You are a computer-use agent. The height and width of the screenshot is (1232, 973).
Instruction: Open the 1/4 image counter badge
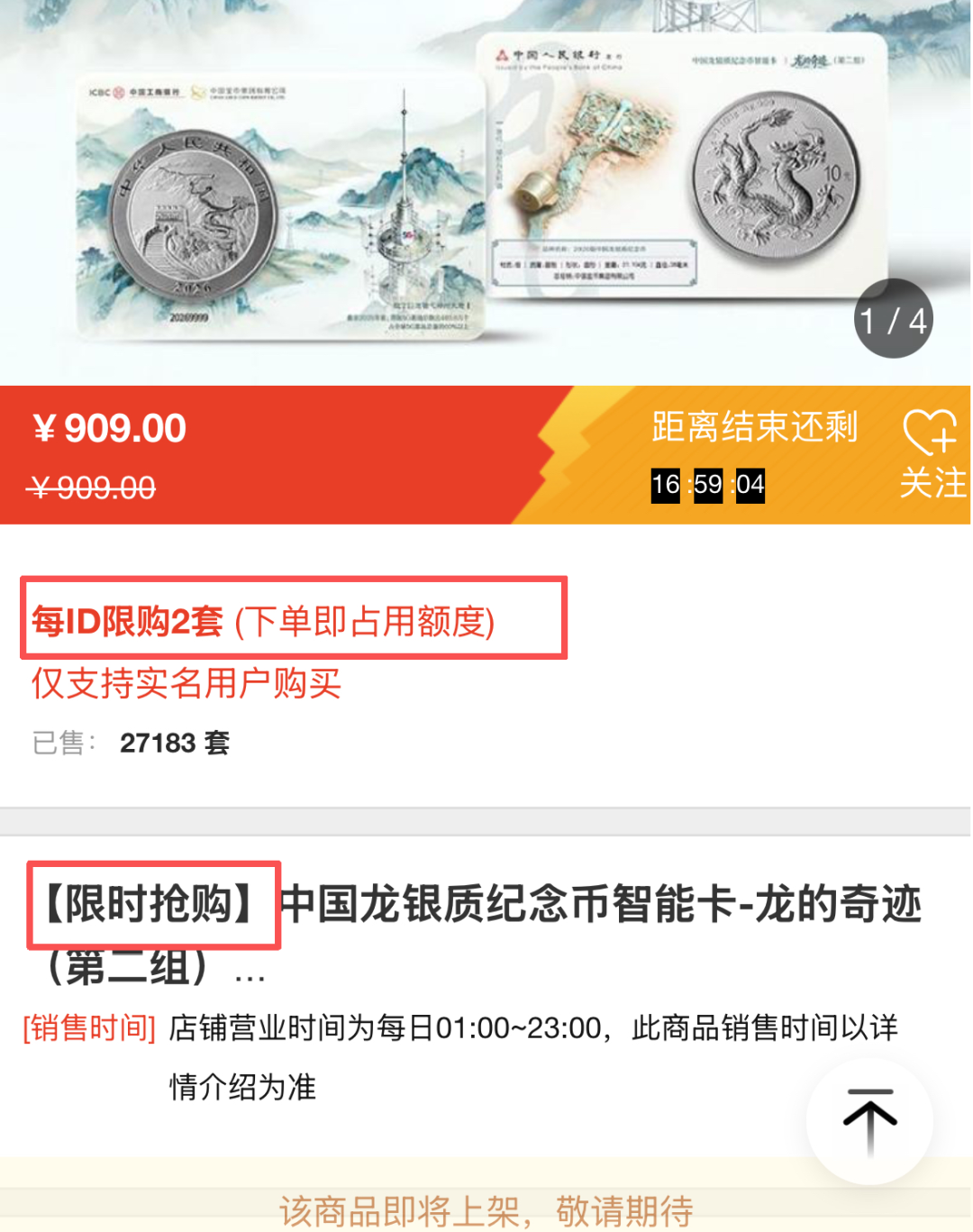point(893,319)
